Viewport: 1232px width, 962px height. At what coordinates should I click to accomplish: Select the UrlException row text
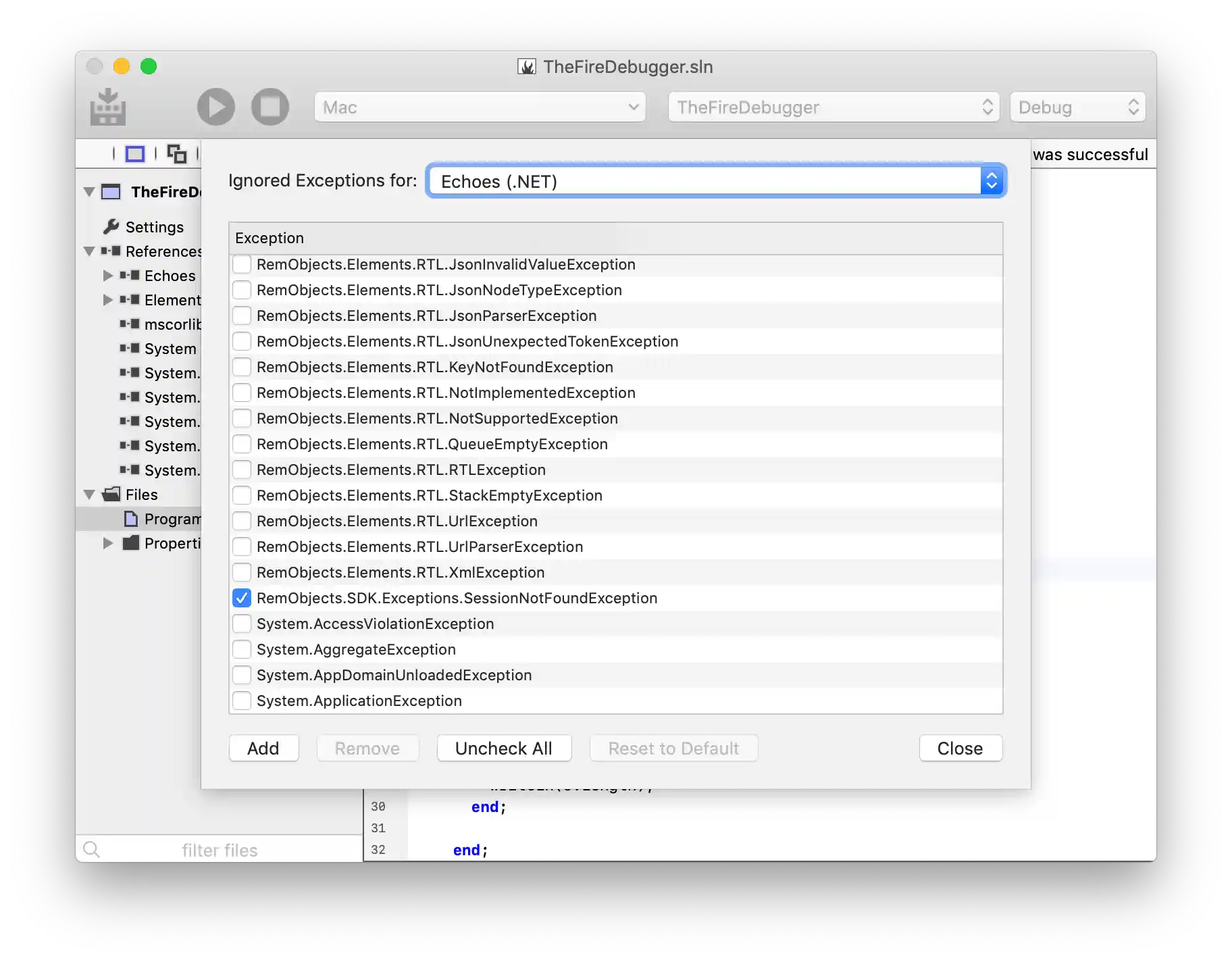coord(397,521)
